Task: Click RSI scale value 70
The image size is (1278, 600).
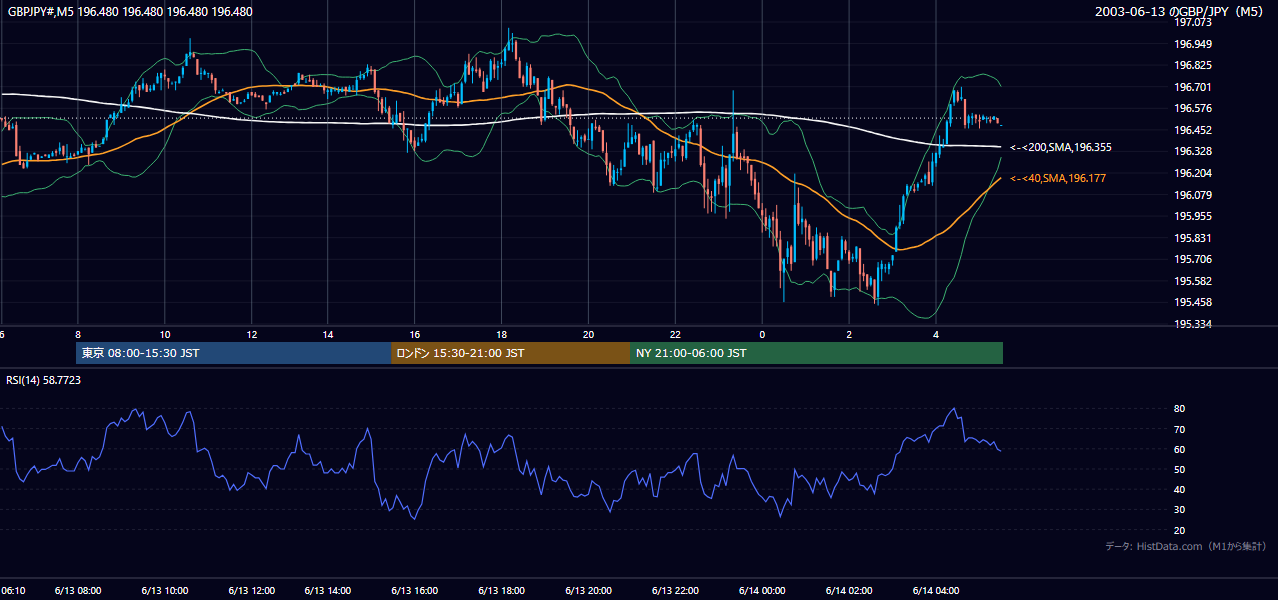Action: (x=1180, y=429)
